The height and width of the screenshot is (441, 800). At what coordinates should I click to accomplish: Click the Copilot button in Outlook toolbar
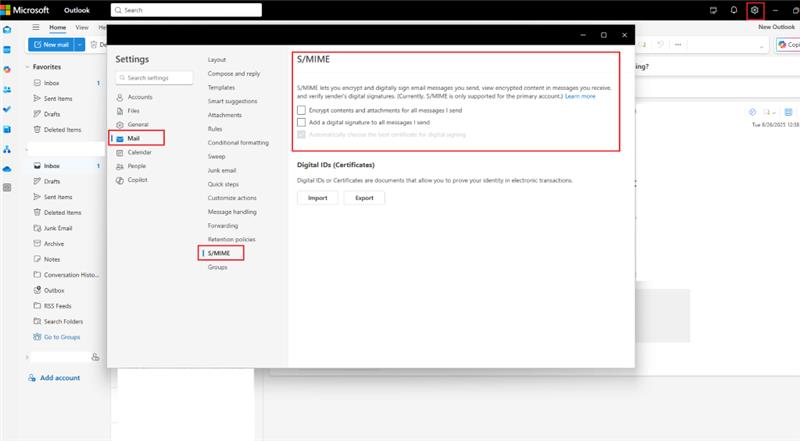click(x=788, y=45)
